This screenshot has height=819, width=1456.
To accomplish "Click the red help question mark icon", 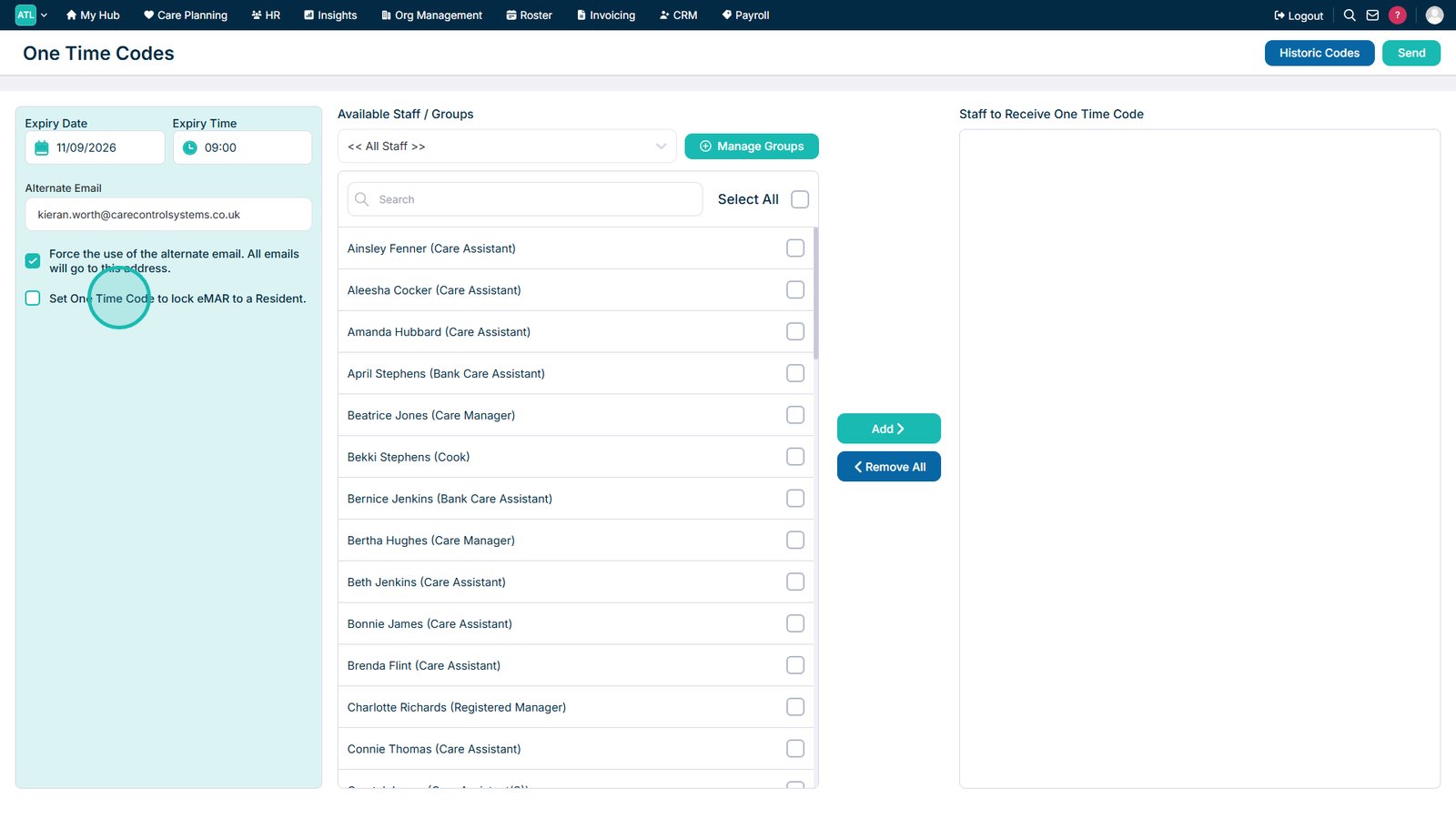I will pyautogui.click(x=1398, y=15).
